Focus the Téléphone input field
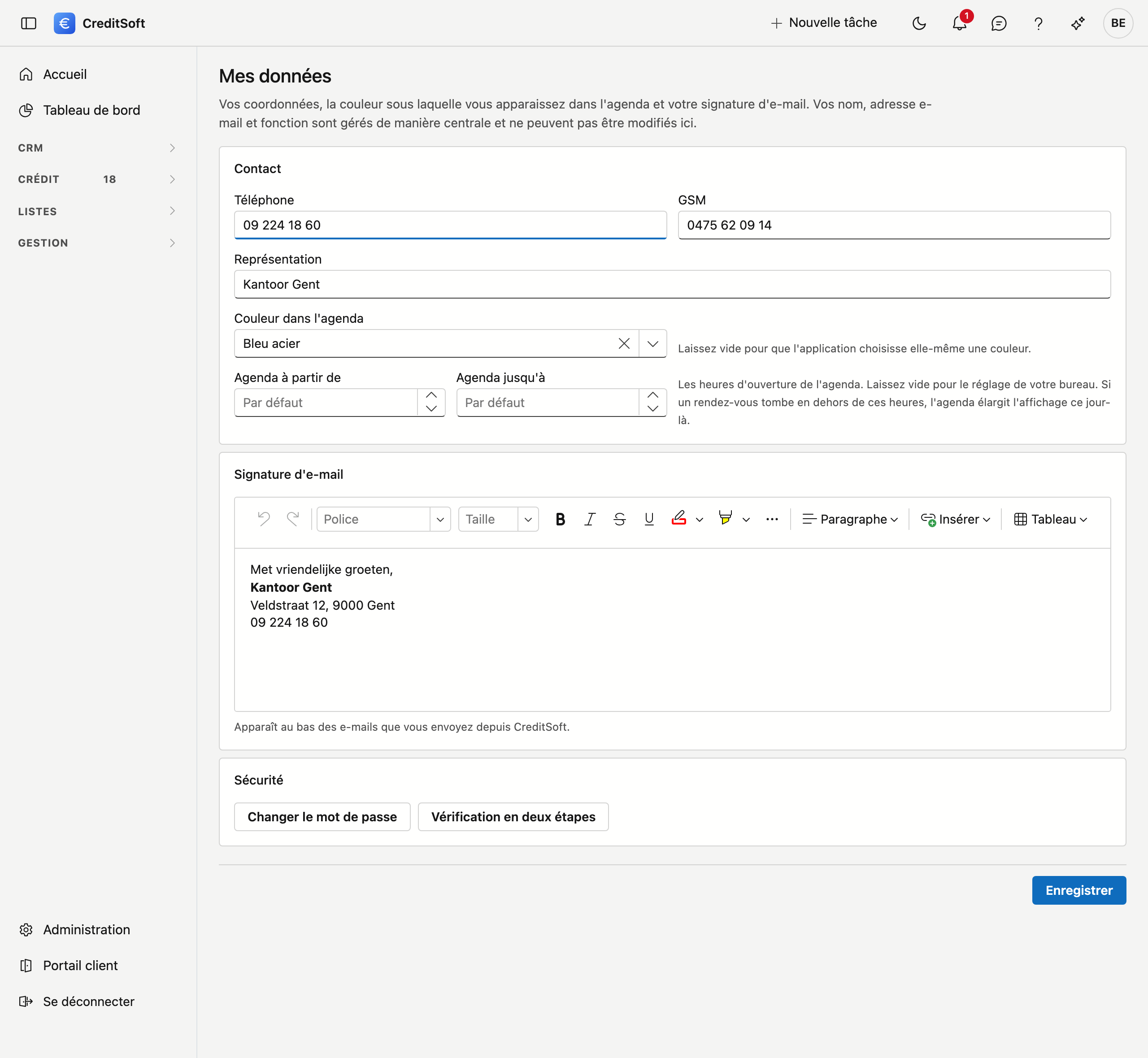 [x=450, y=225]
